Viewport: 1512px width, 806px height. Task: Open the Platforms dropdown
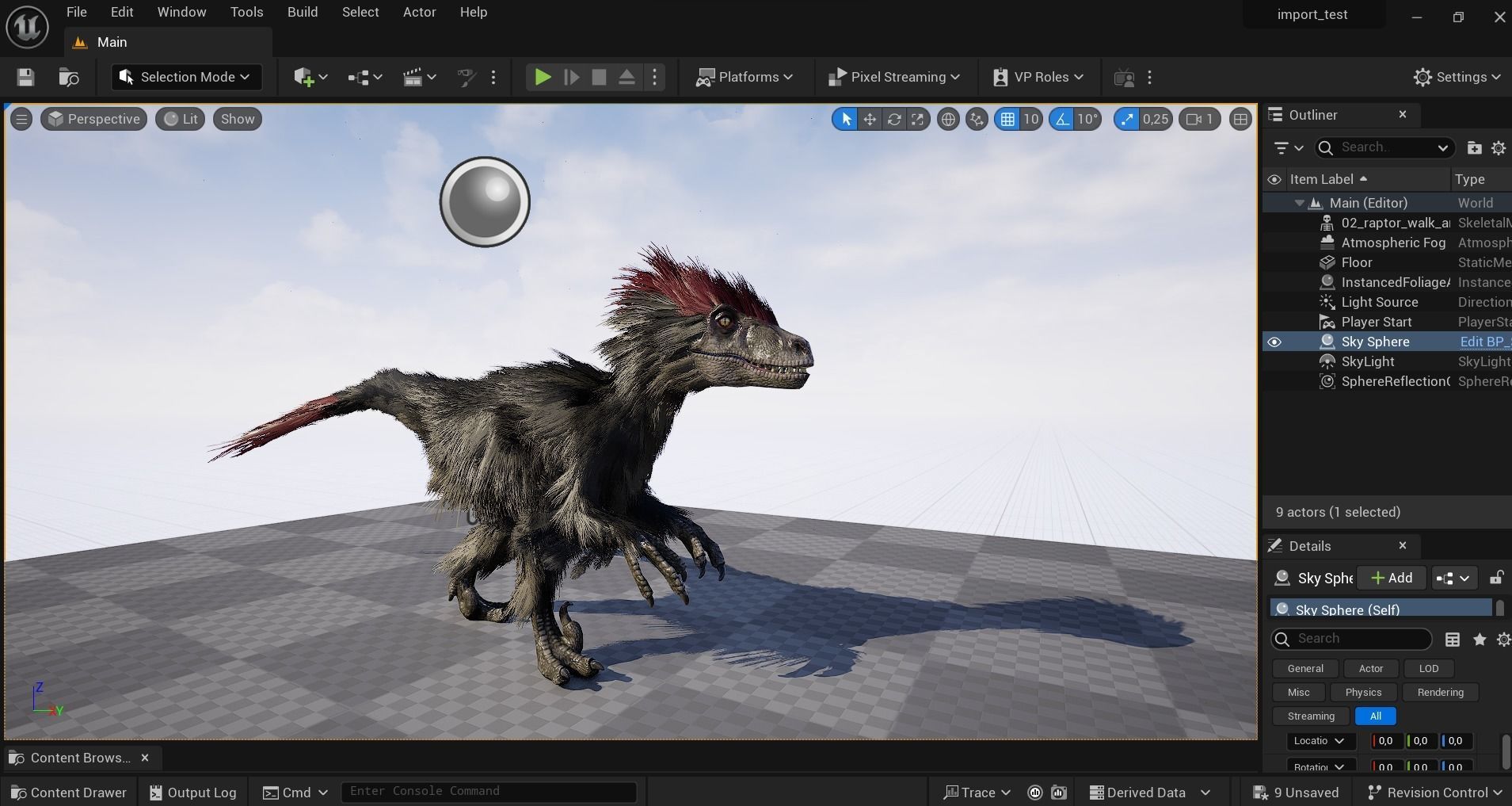(744, 77)
